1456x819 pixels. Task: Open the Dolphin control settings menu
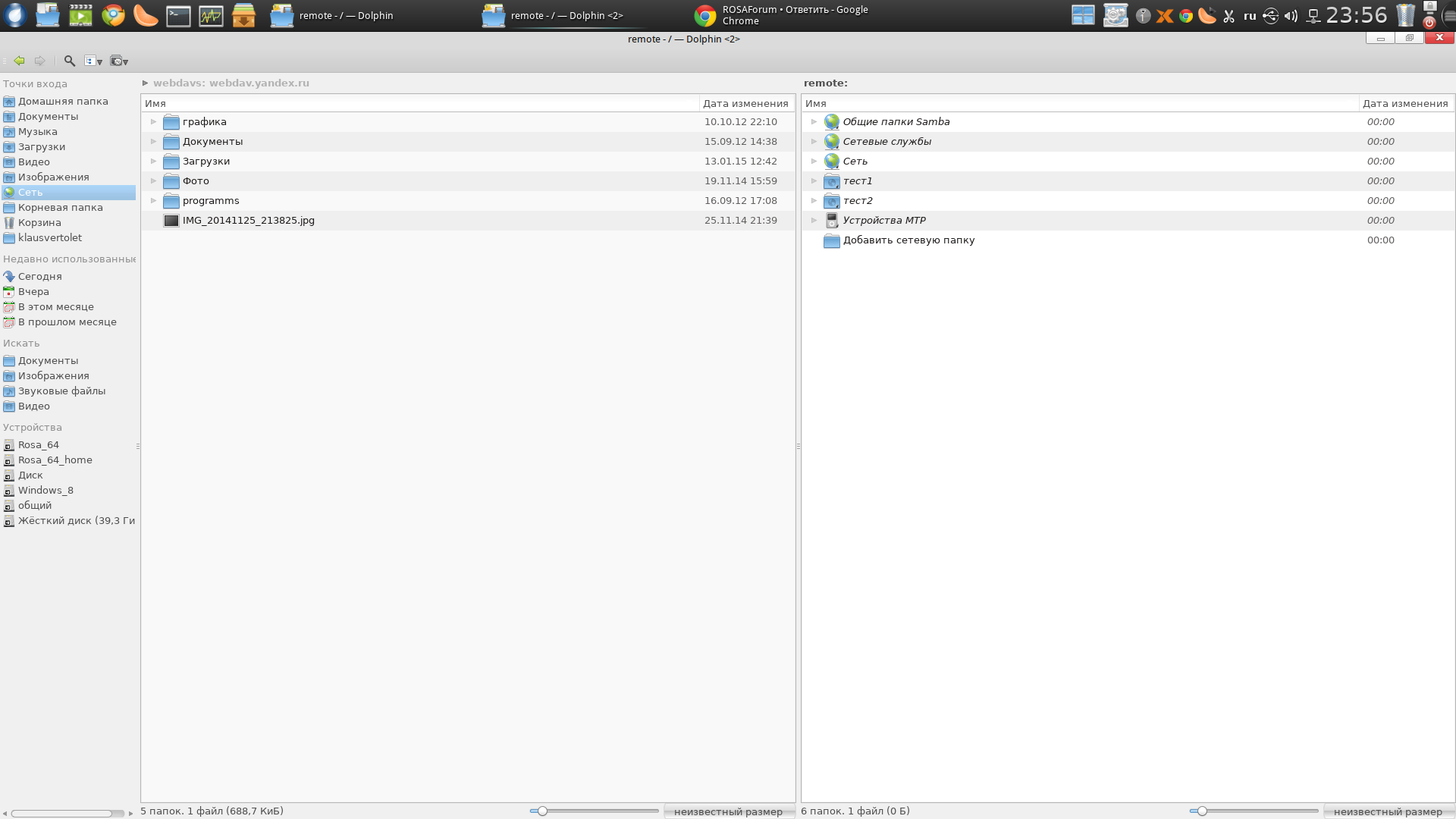click(x=119, y=61)
